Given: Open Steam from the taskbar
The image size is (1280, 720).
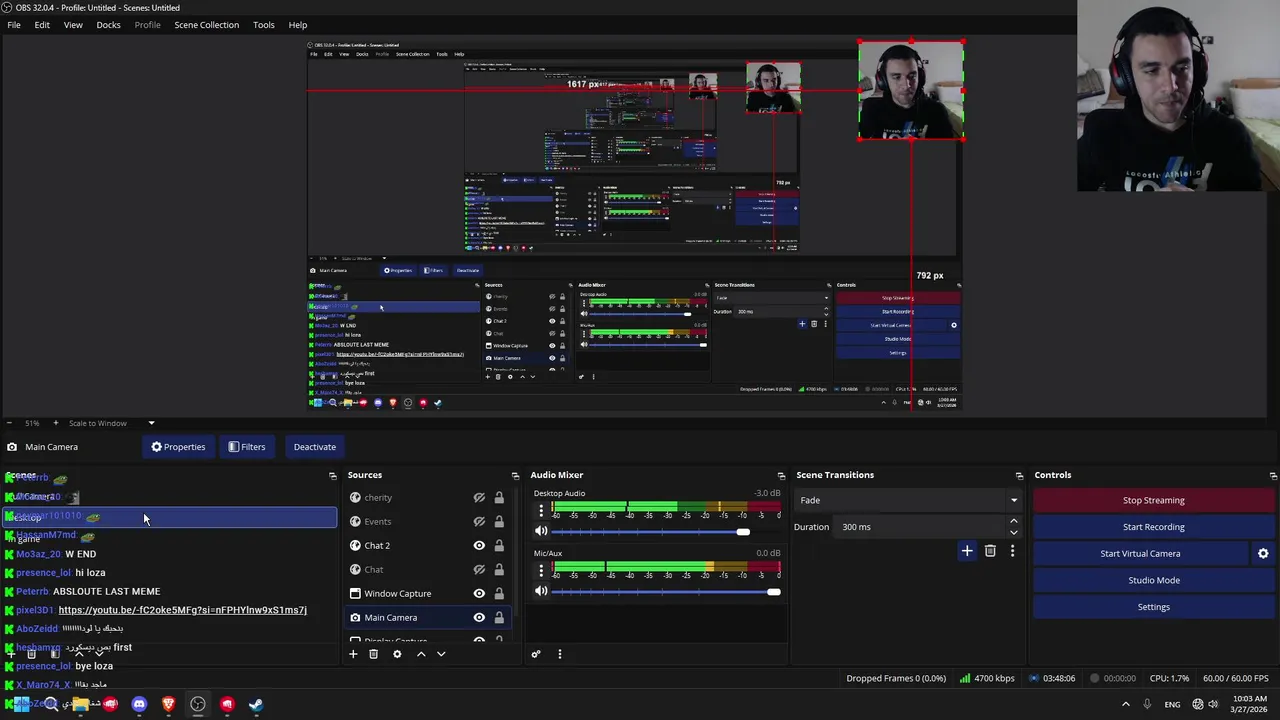Looking at the screenshot, I should coord(256,704).
